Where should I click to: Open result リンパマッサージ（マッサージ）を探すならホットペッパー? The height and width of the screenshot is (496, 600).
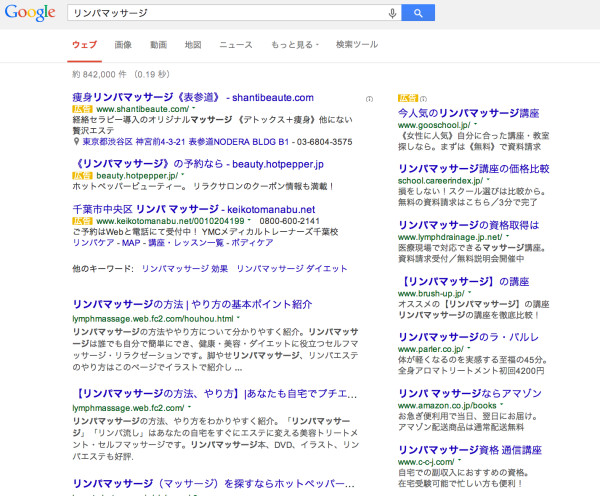[213, 484]
